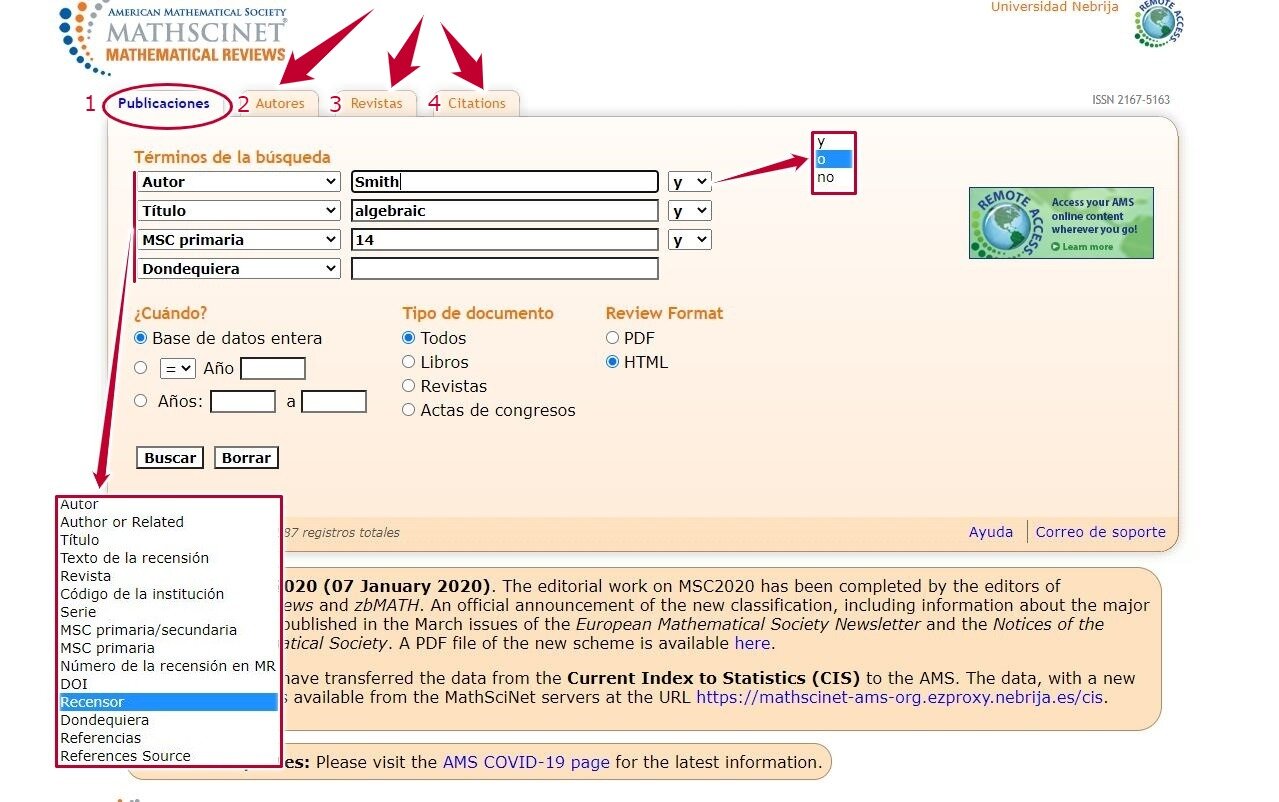This screenshot has height=802, width=1279.
Task: Click the search field containing algebraic
Action: 505,211
